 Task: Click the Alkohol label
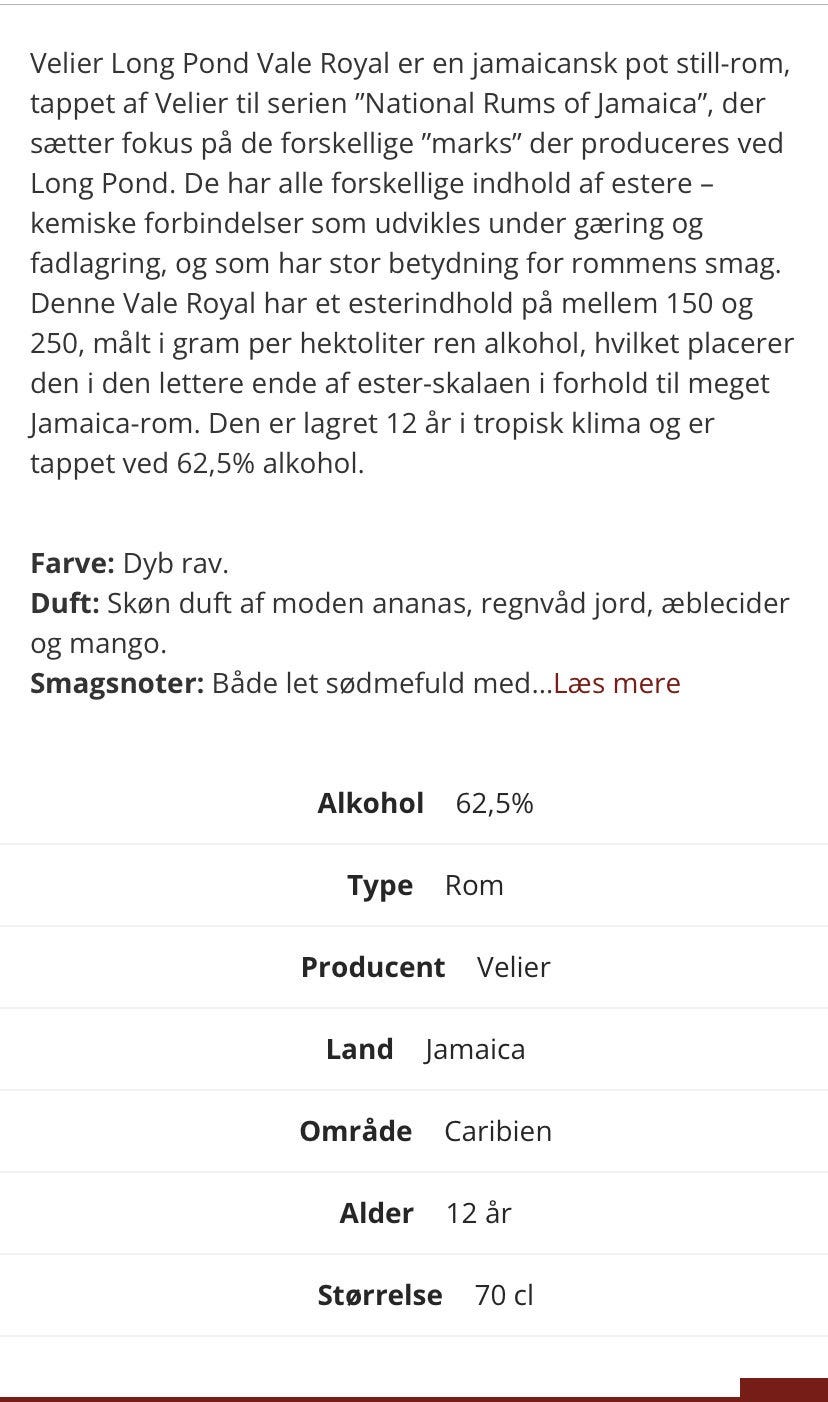371,803
